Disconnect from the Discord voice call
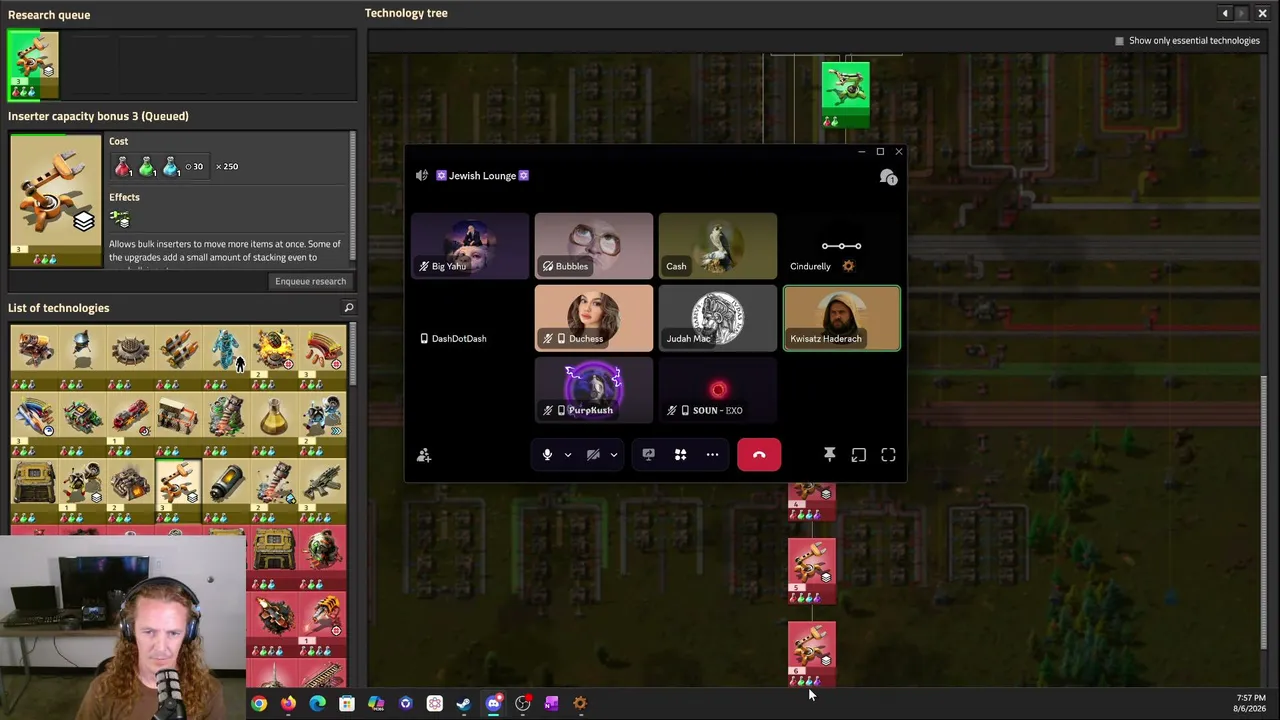This screenshot has height=720, width=1280. [x=759, y=455]
